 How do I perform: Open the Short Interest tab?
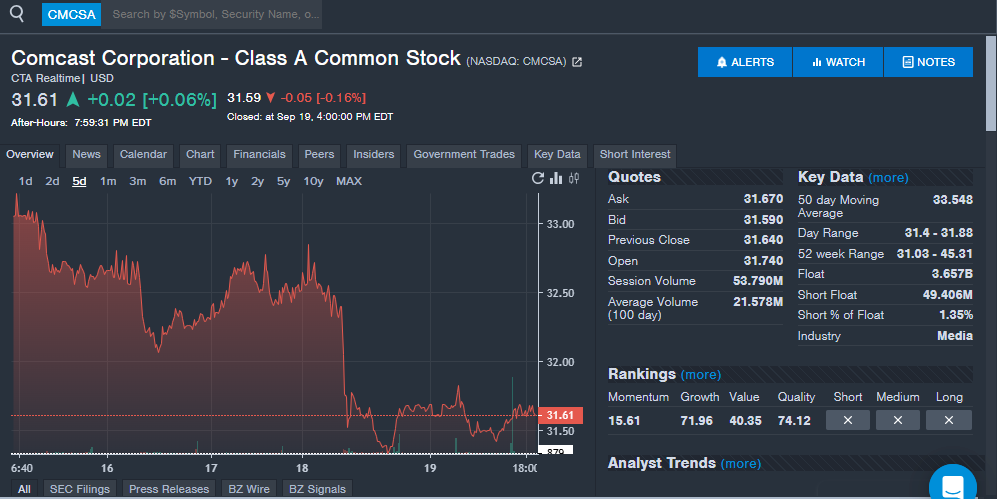635,154
